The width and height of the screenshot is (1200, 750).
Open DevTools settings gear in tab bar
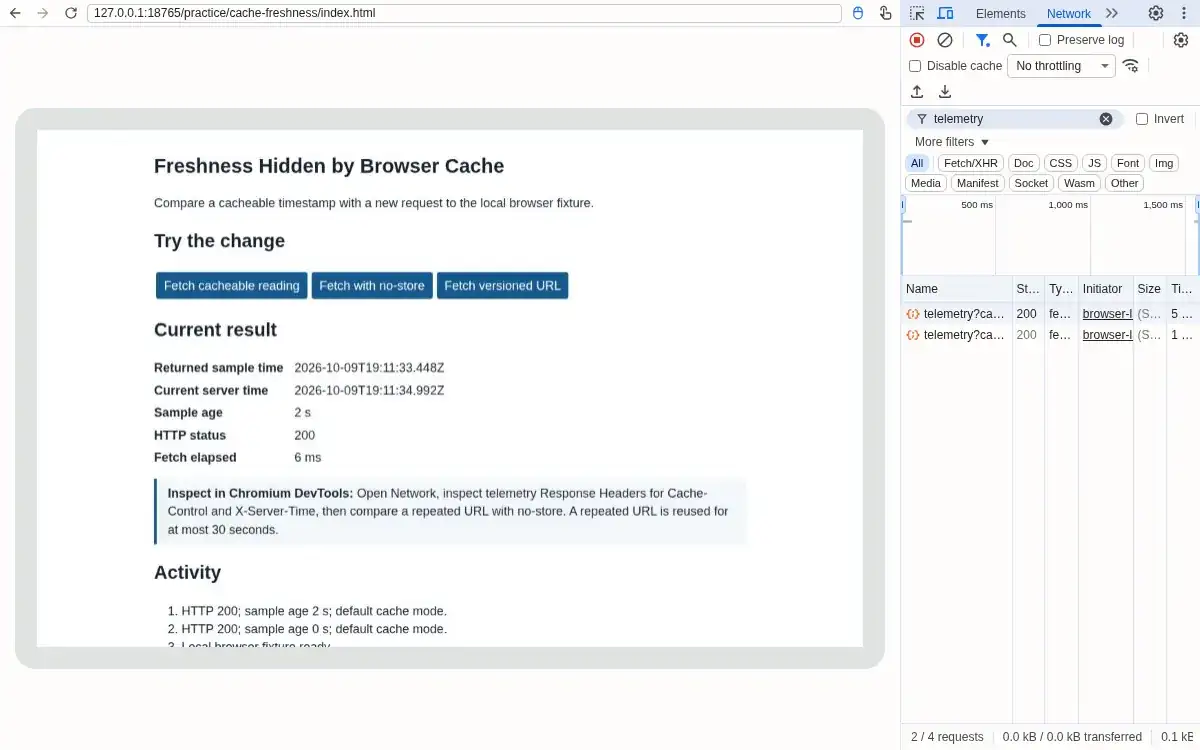point(1156,13)
